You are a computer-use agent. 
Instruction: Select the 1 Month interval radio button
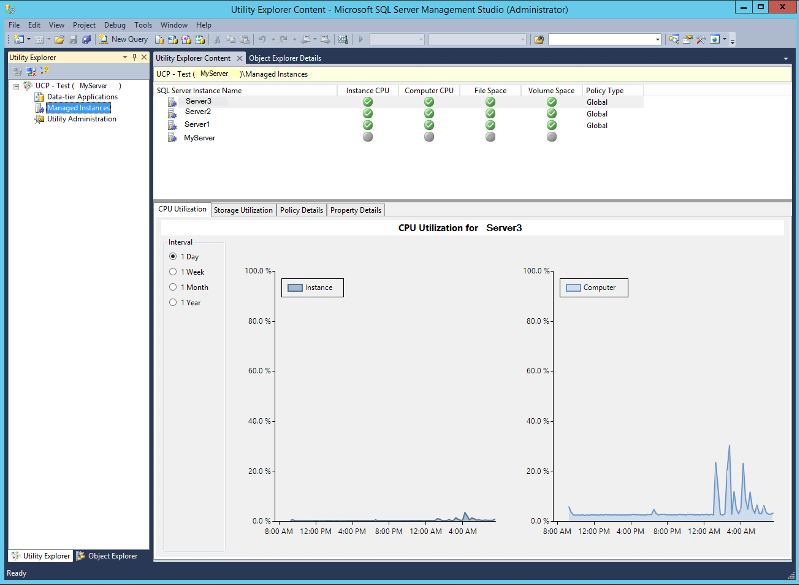point(173,287)
